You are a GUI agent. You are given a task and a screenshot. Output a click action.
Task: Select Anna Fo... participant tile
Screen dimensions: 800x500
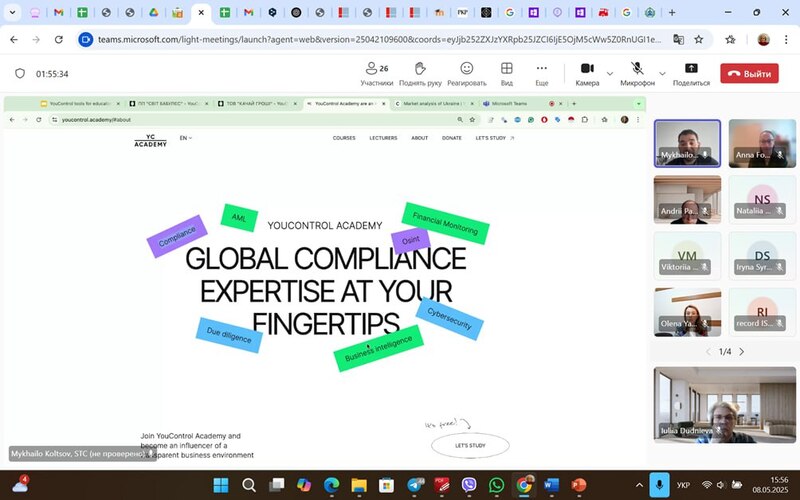tap(762, 143)
